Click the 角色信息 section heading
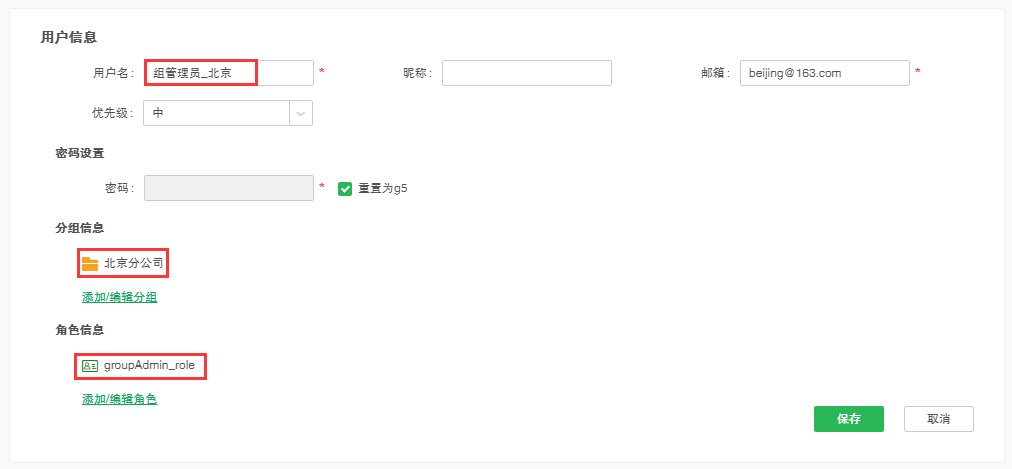 (x=80, y=329)
